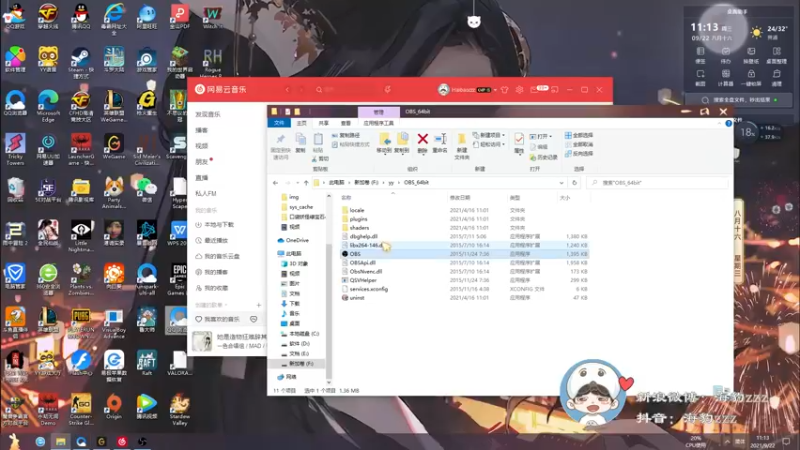The image size is (800, 450).
Task: Click Copy path in Explorer ribbon
Action: (x=345, y=135)
